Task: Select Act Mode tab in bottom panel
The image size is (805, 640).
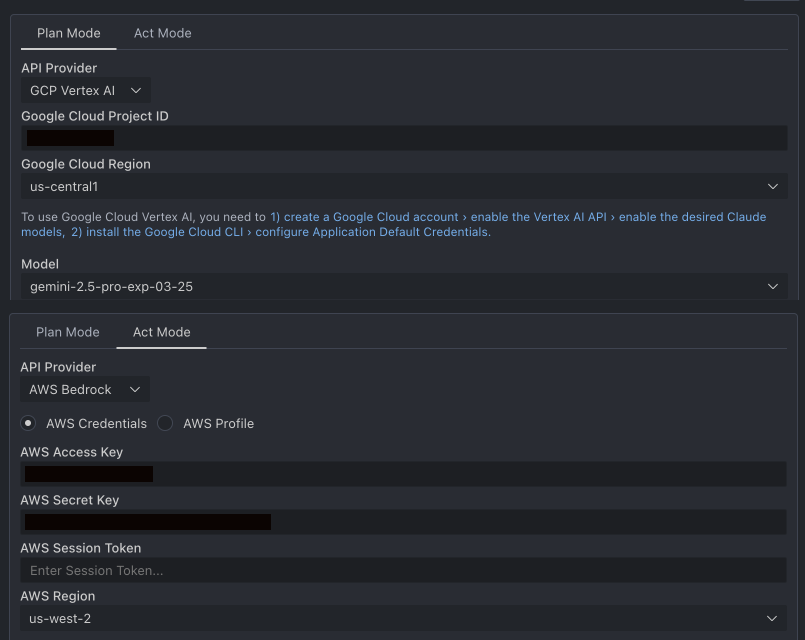Action: 162,333
